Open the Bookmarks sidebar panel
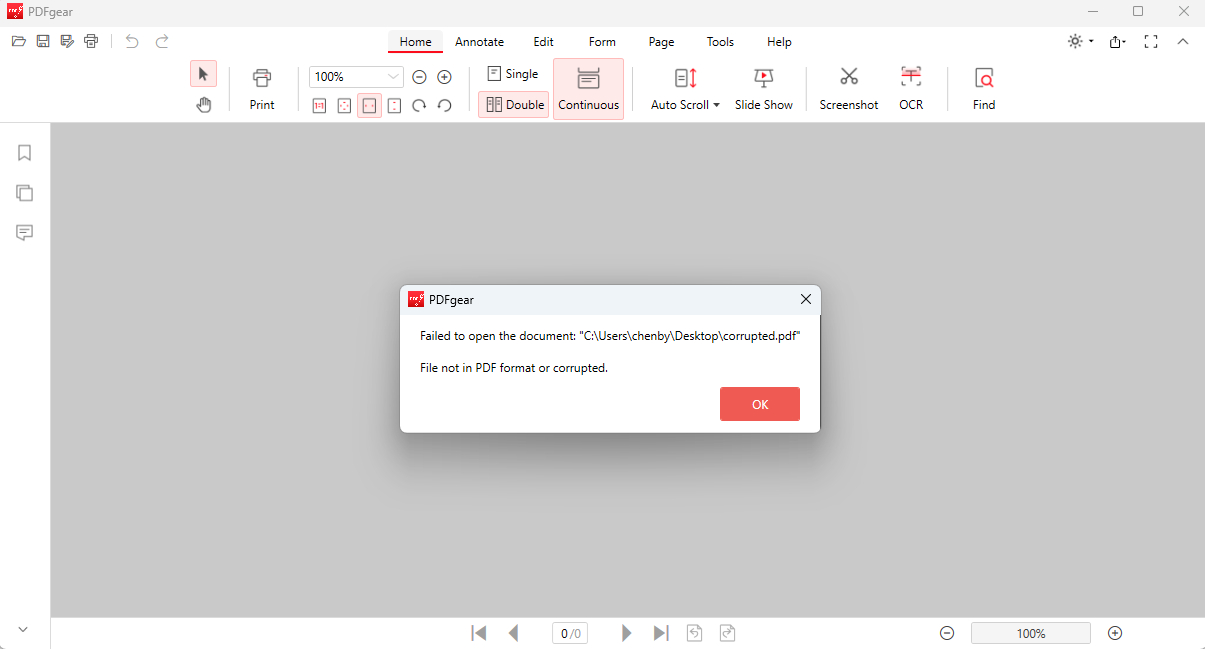 tap(25, 152)
